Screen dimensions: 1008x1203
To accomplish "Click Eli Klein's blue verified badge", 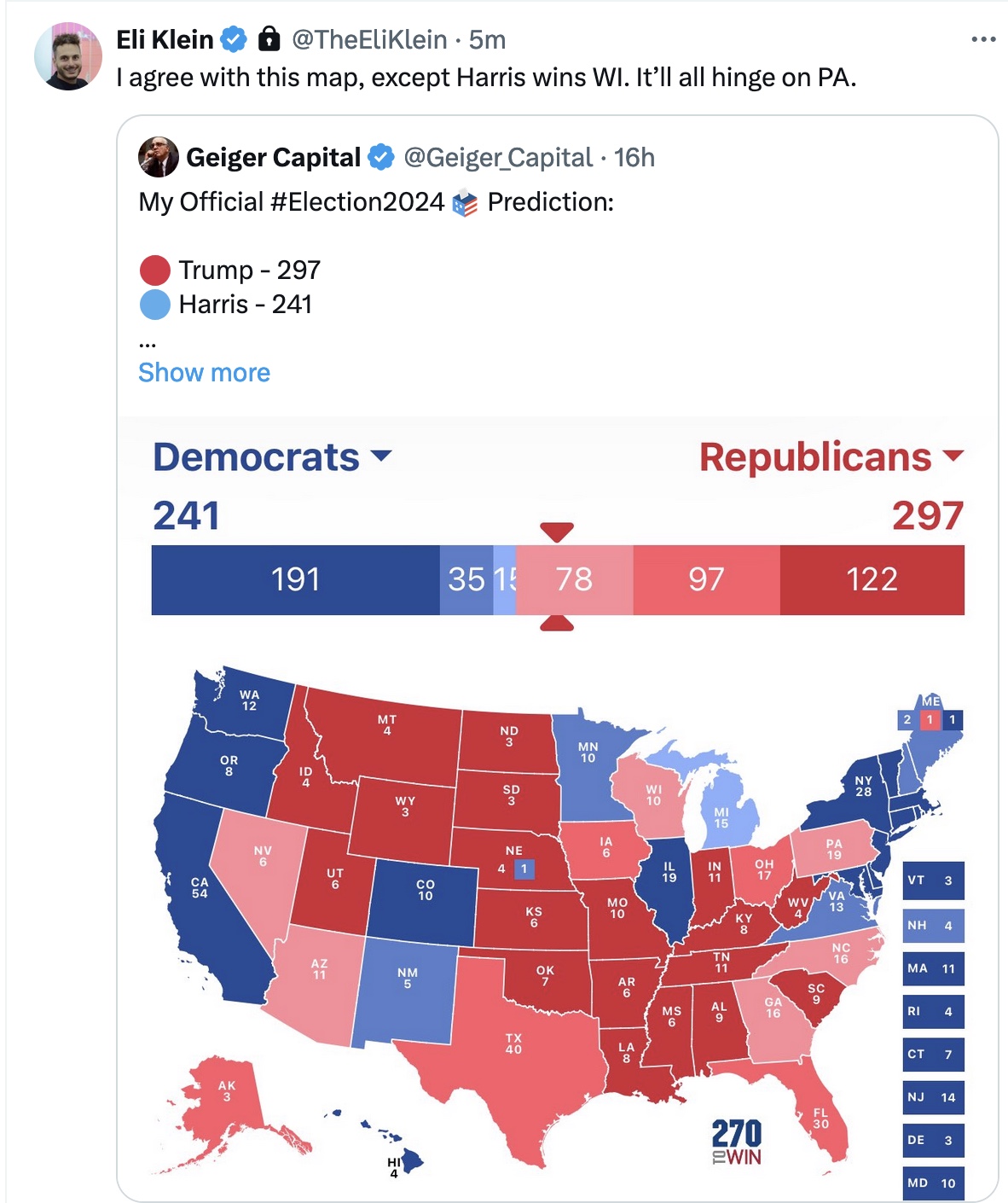I will [234, 39].
